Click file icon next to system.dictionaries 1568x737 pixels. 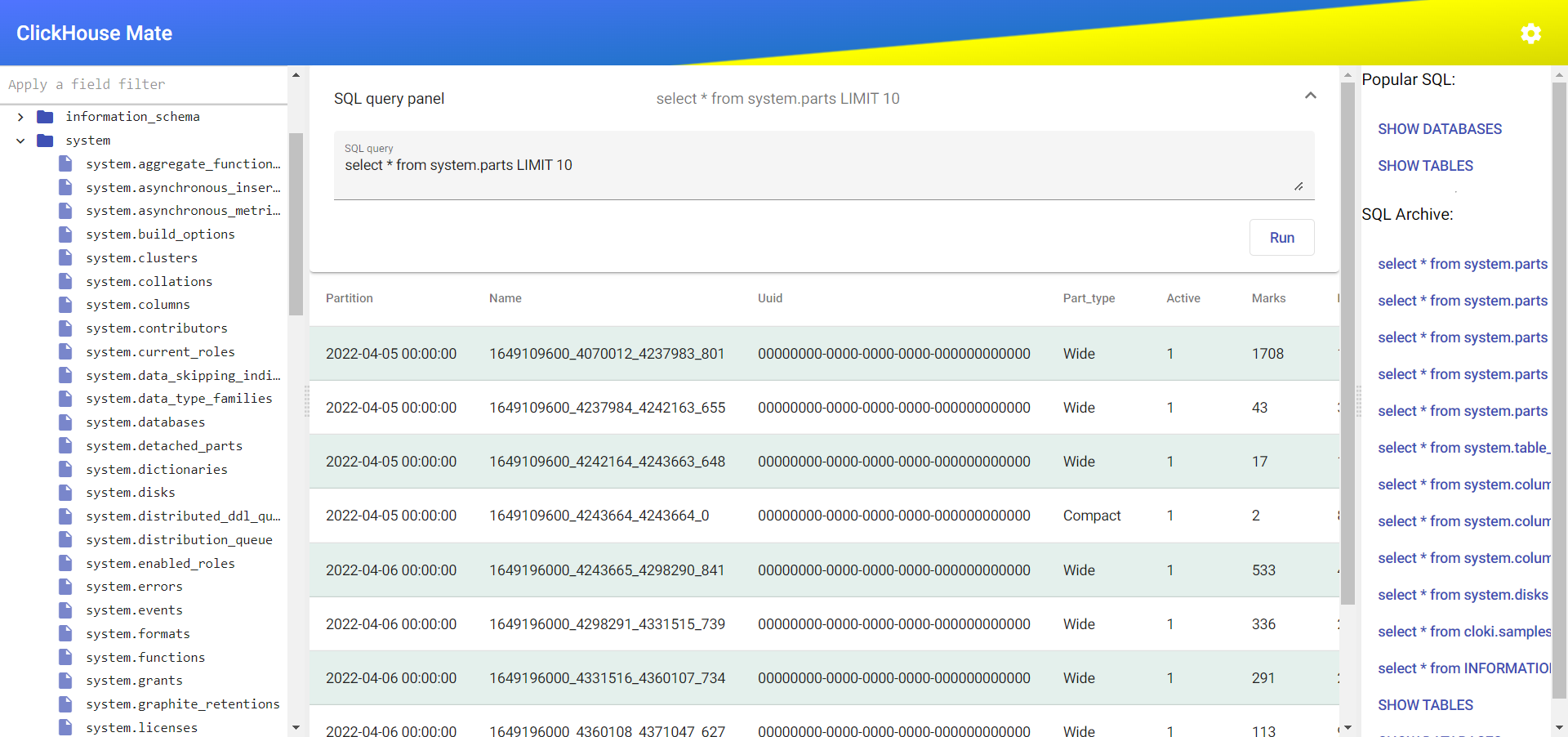[x=65, y=469]
